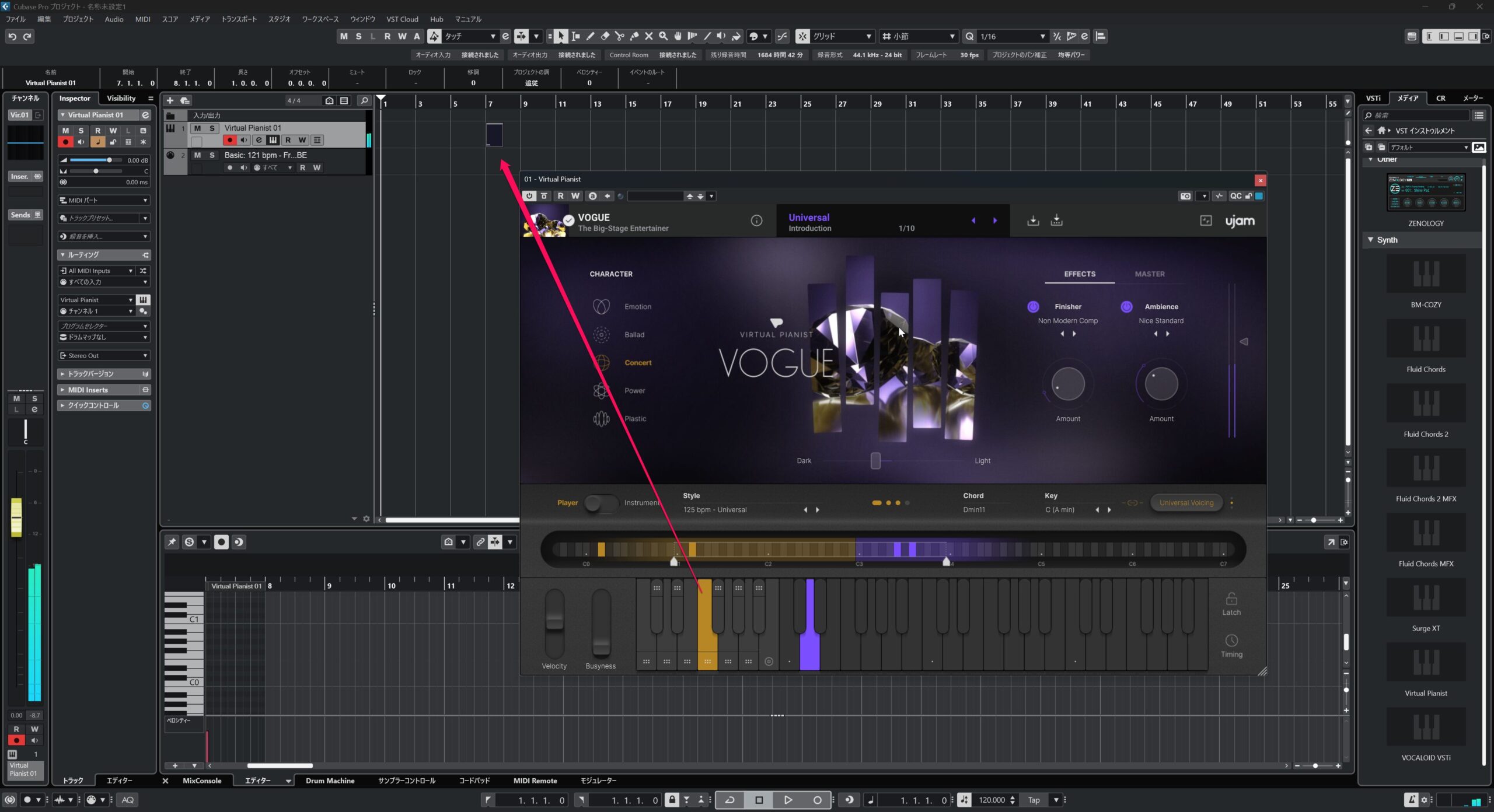Open the MIDI menu
1494x812 pixels.
point(142,19)
